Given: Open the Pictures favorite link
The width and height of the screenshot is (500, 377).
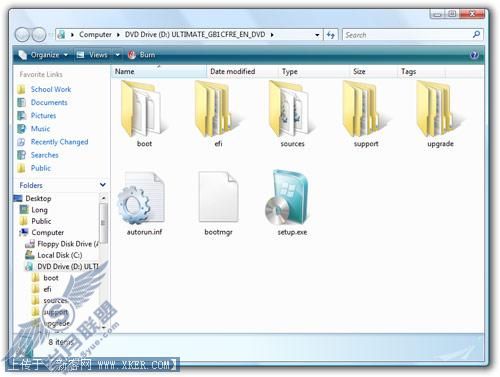Looking at the screenshot, I should 43,116.
